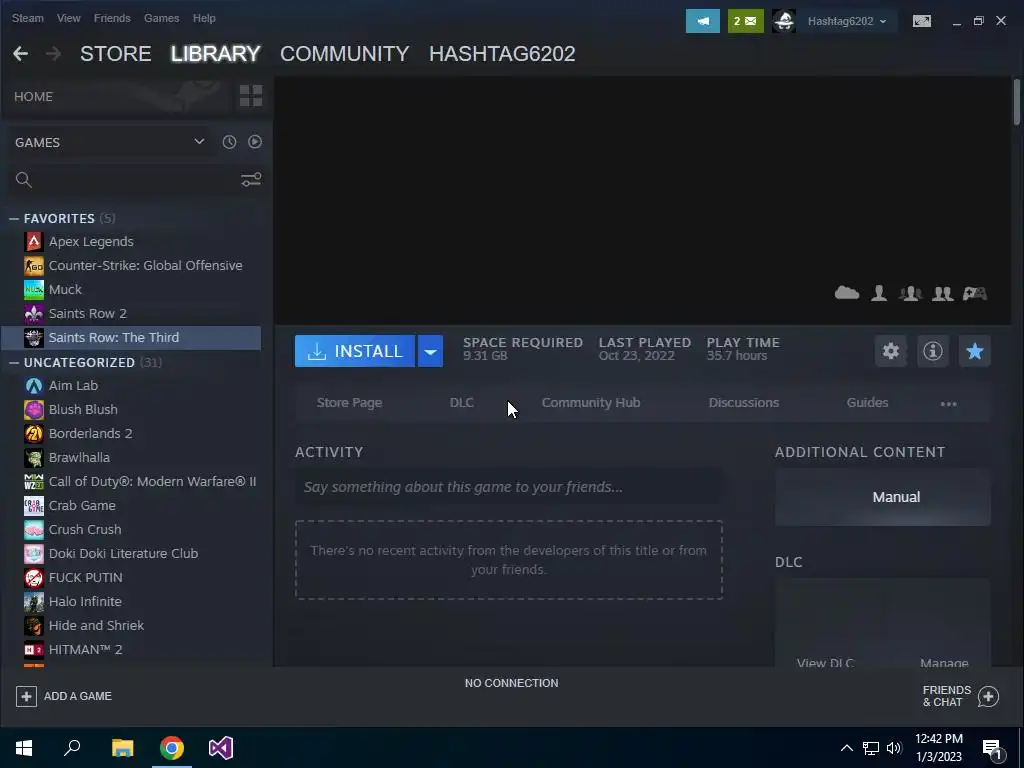The width and height of the screenshot is (1024, 768).
Task: Click the activity status text box
Action: [508, 487]
